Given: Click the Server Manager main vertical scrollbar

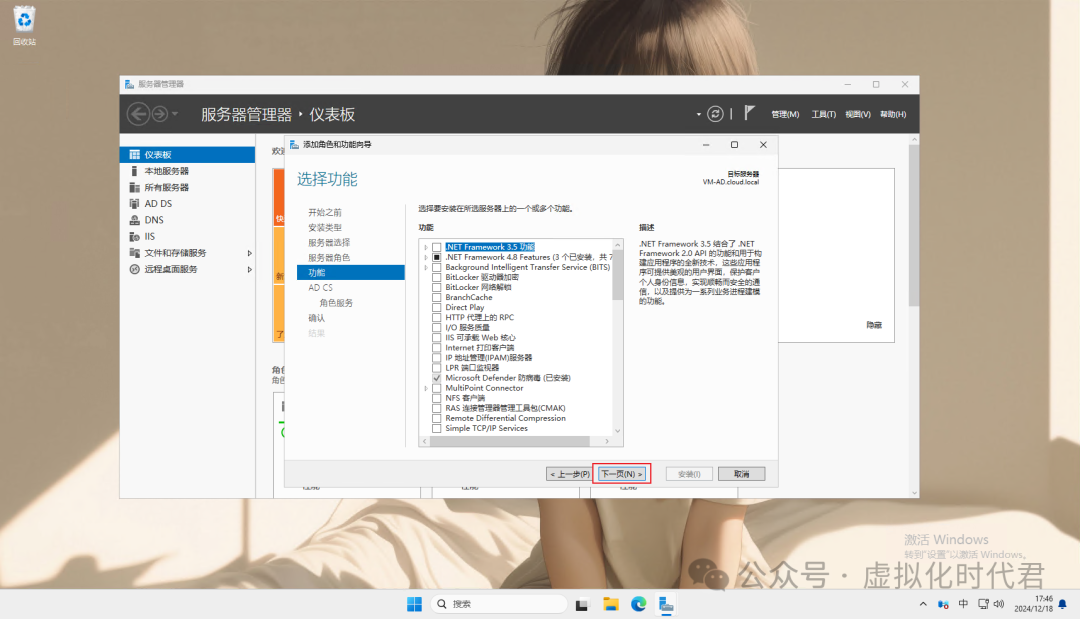Looking at the screenshot, I should tap(914, 225).
